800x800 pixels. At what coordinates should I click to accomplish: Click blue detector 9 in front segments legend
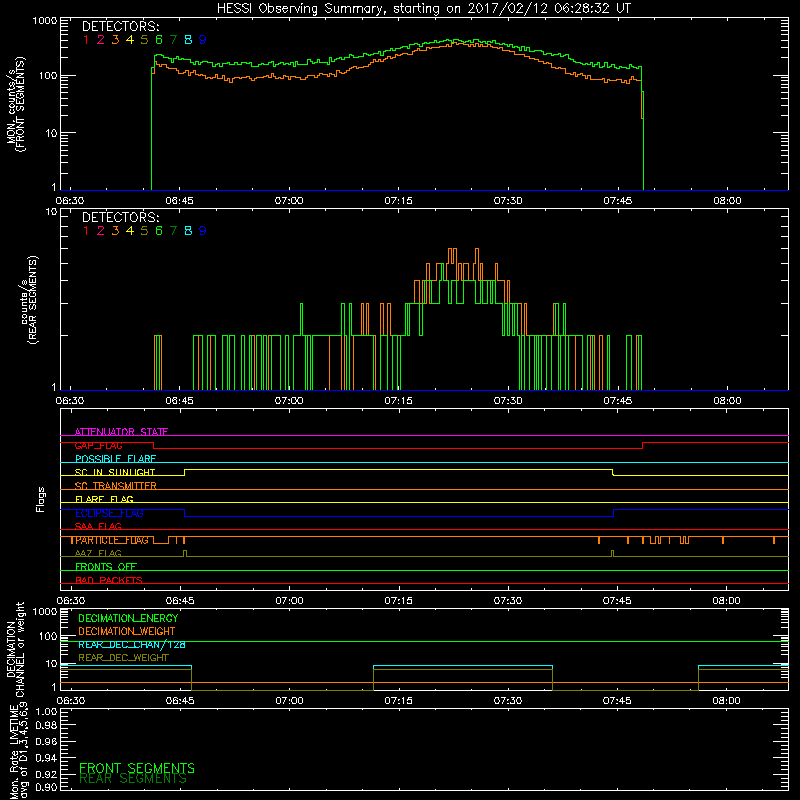pyautogui.click(x=203, y=40)
